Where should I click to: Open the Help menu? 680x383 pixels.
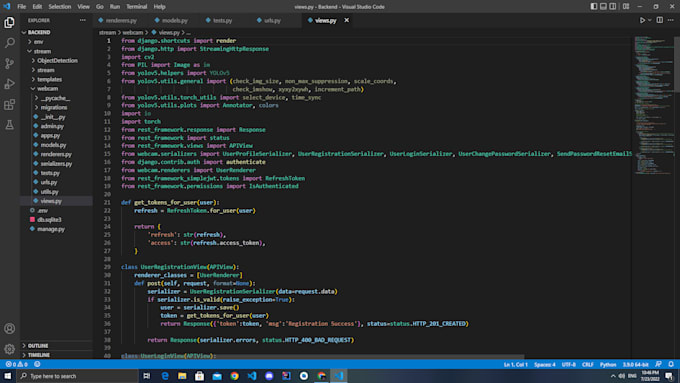[160, 7]
